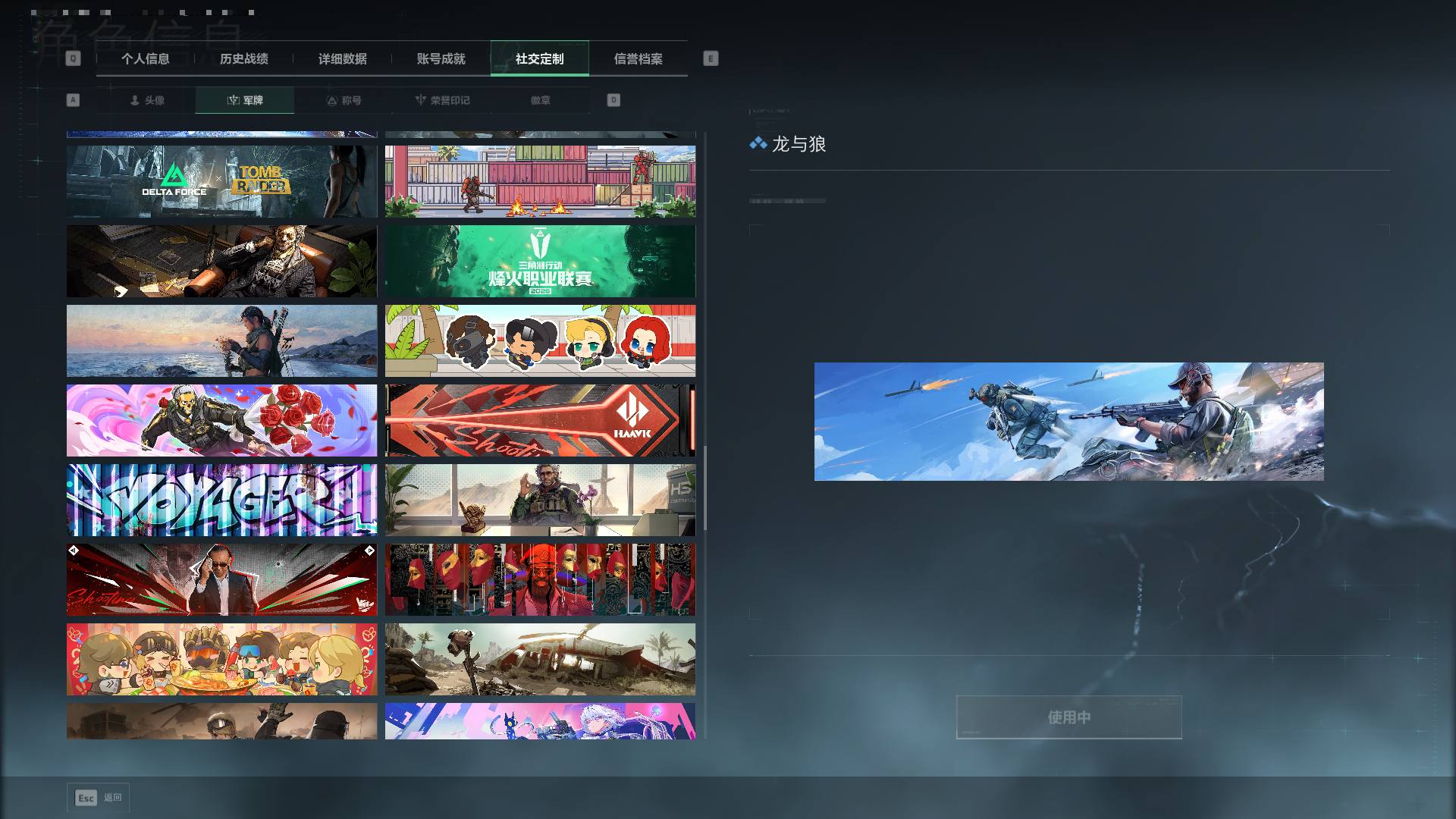Select the crashed helicopter desert dog tag
Image resolution: width=1456 pixels, height=819 pixels.
pos(540,659)
